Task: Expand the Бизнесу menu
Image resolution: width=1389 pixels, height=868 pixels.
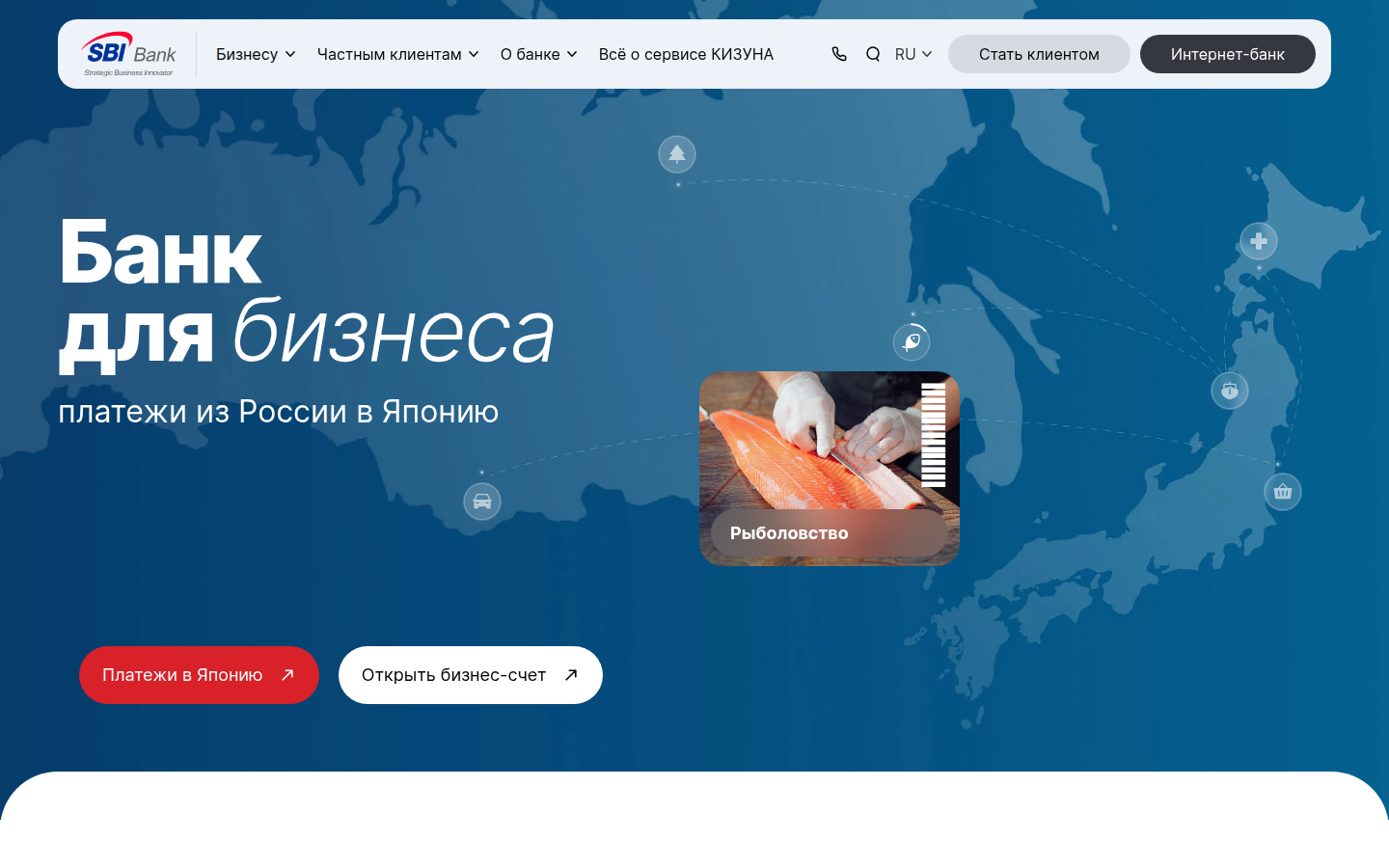Action: click(x=256, y=54)
